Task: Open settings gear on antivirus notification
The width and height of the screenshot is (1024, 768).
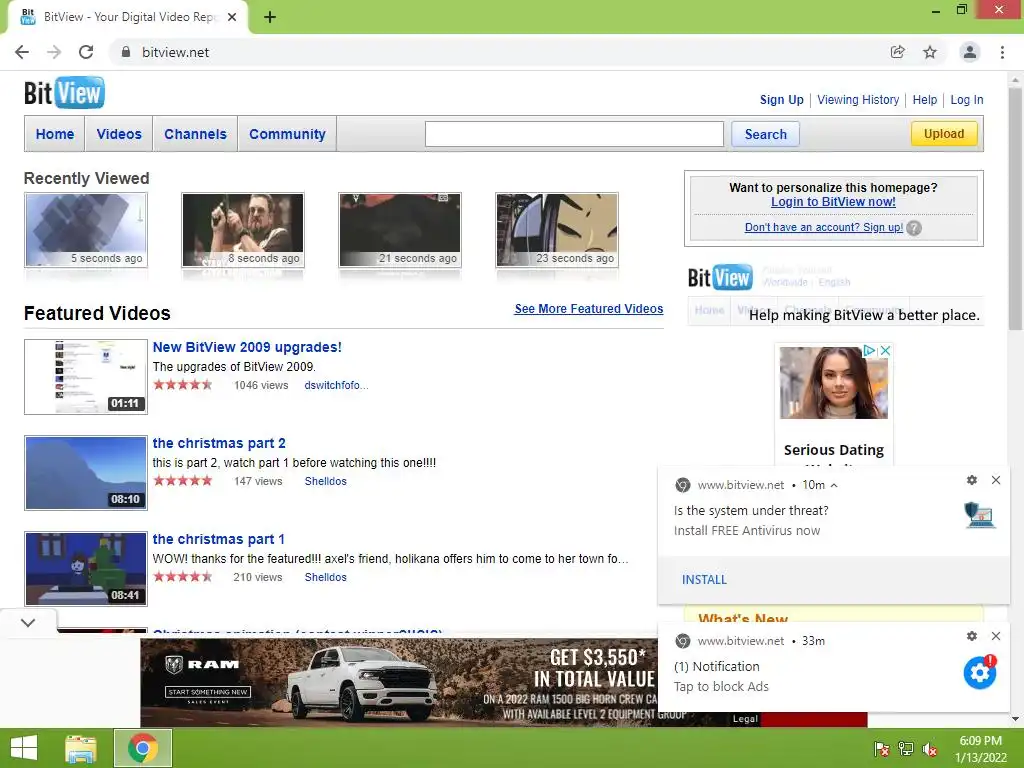Action: [972, 480]
